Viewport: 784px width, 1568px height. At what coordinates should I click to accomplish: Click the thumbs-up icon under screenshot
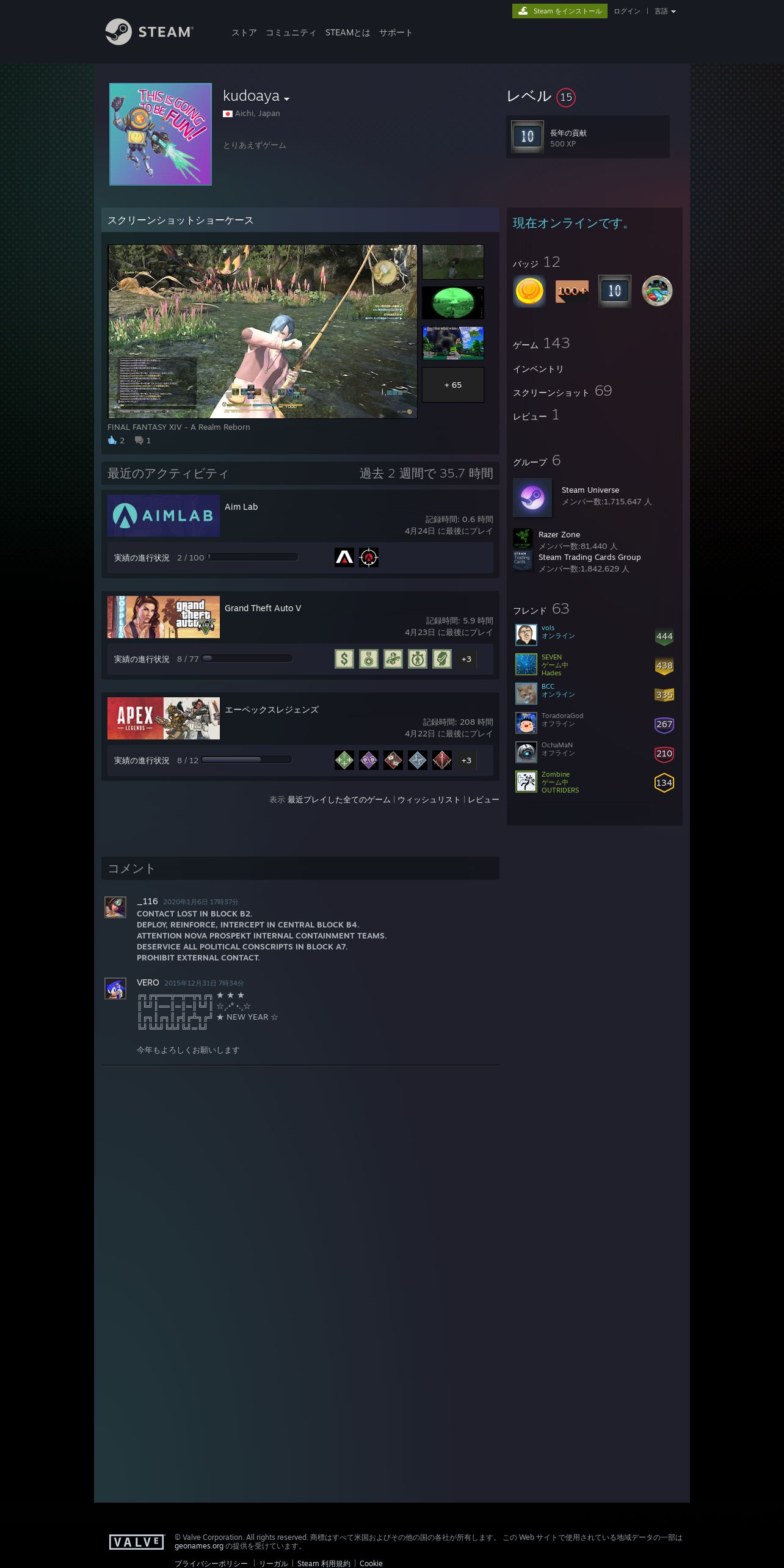click(112, 440)
